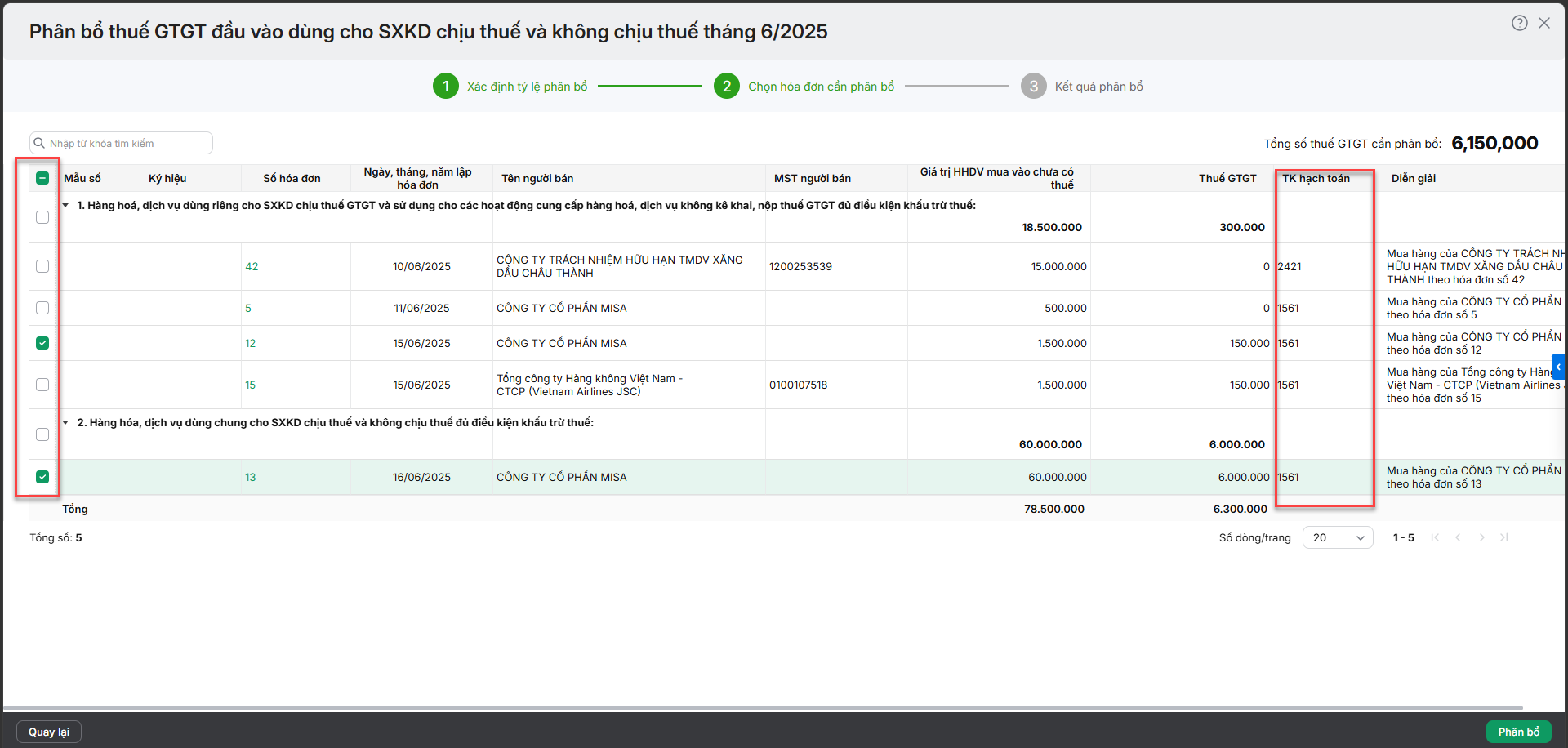
Task: Uncheck the checkbox for invoice 12
Action: 42,343
